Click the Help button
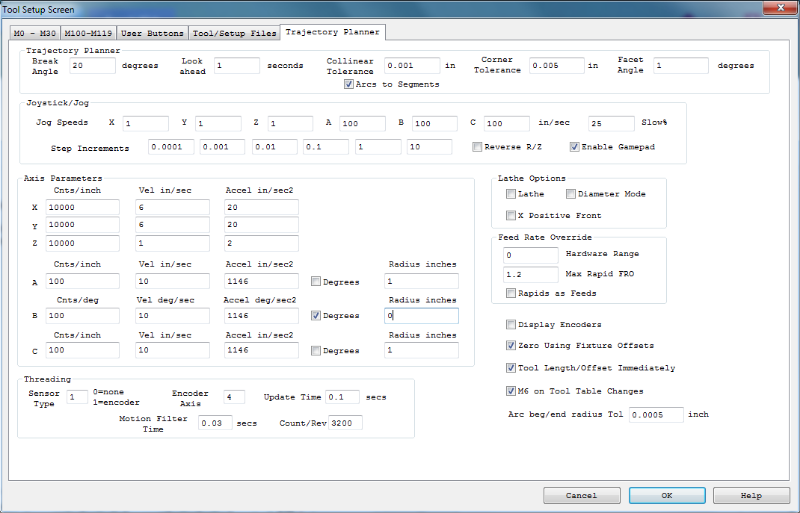This screenshot has height=513, width=800. (x=751, y=495)
